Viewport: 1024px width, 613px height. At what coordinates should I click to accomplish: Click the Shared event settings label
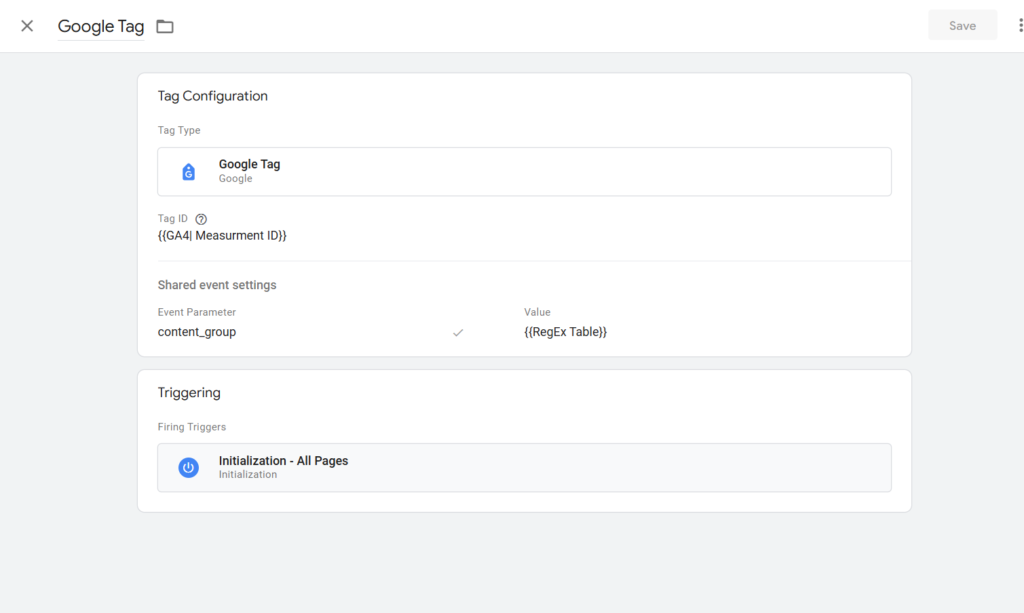217,285
